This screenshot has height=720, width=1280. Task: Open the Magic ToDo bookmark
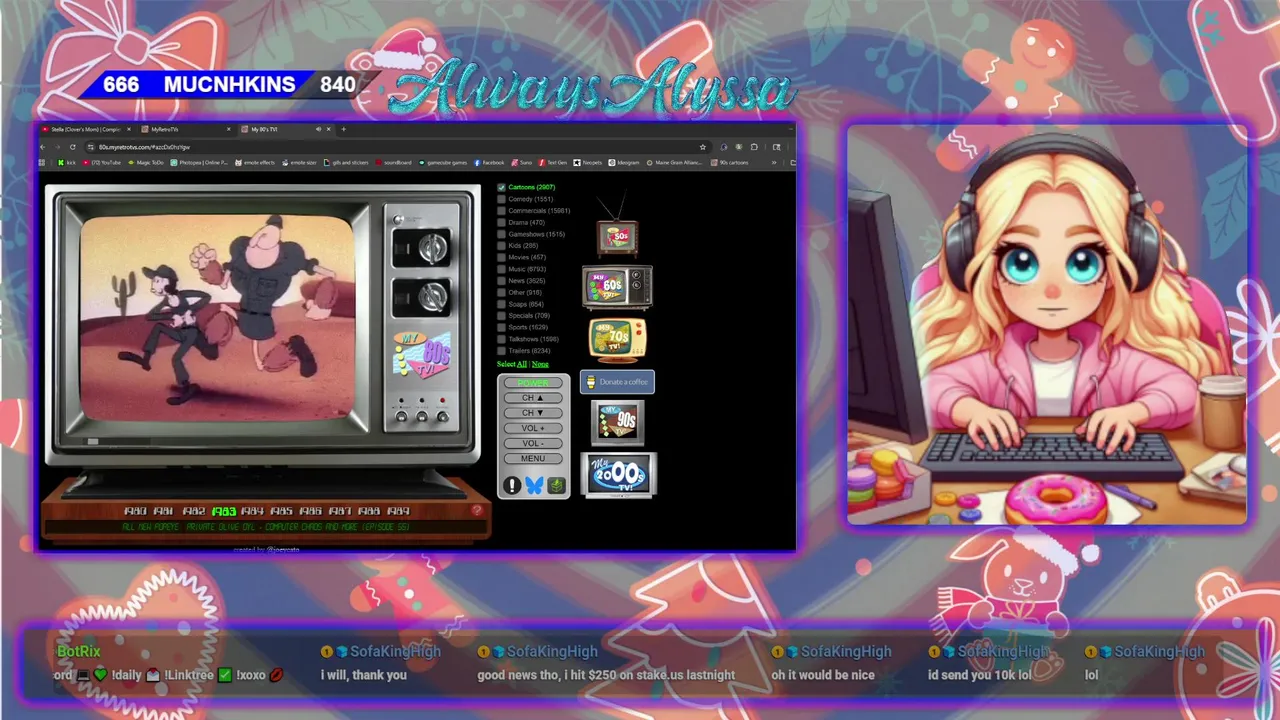coord(146,162)
